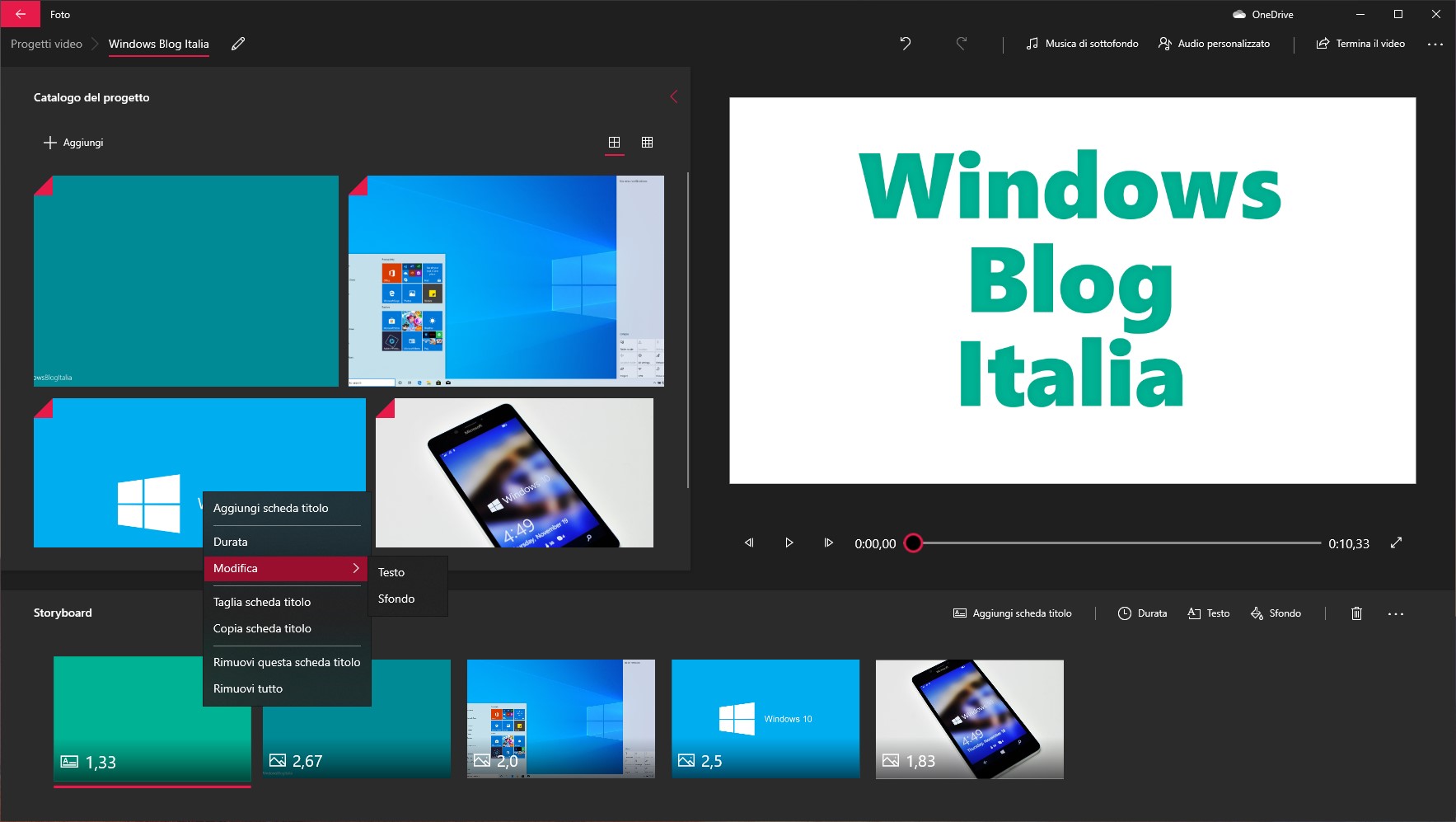This screenshot has width=1456, height=822.
Task: Select the Lumia phone clip in Storyboard
Action: click(969, 719)
